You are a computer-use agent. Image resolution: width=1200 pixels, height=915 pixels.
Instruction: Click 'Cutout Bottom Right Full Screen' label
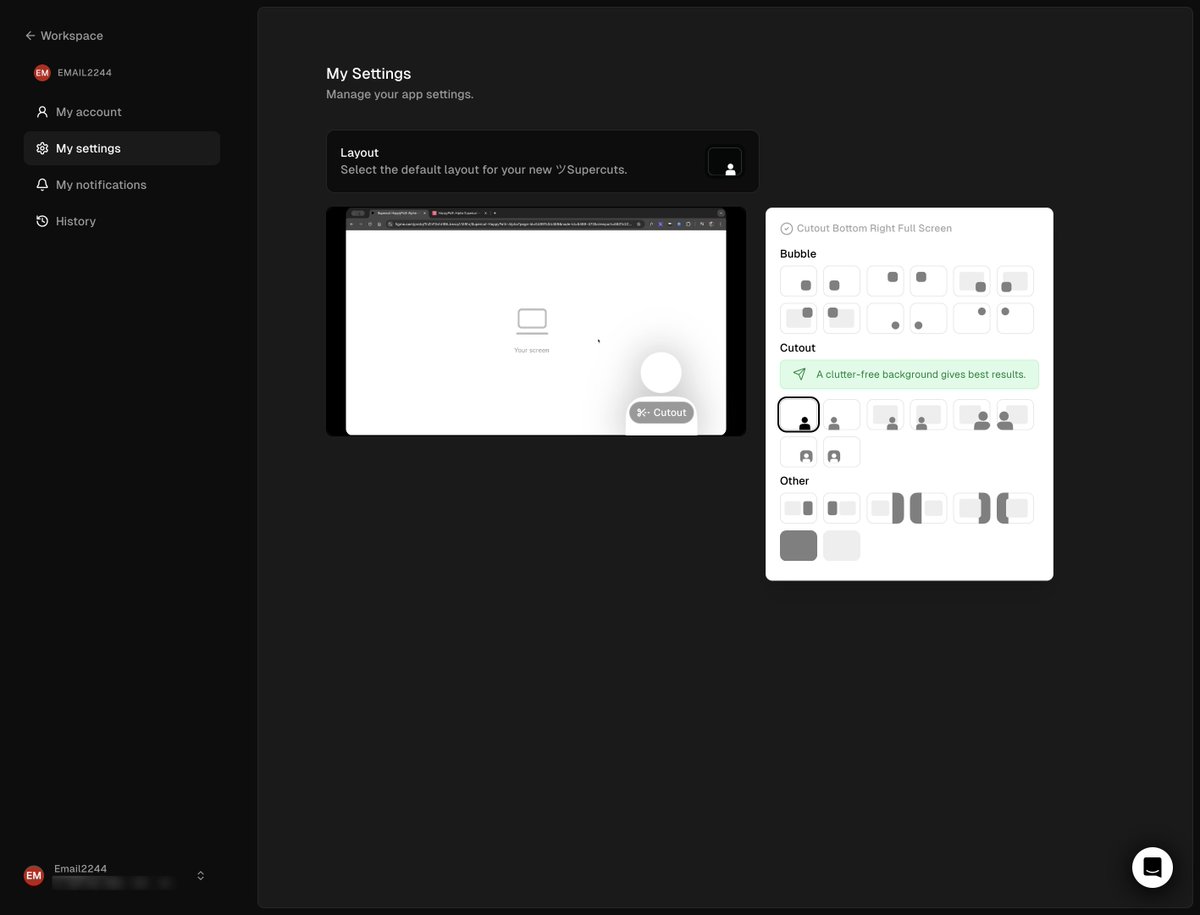point(874,228)
